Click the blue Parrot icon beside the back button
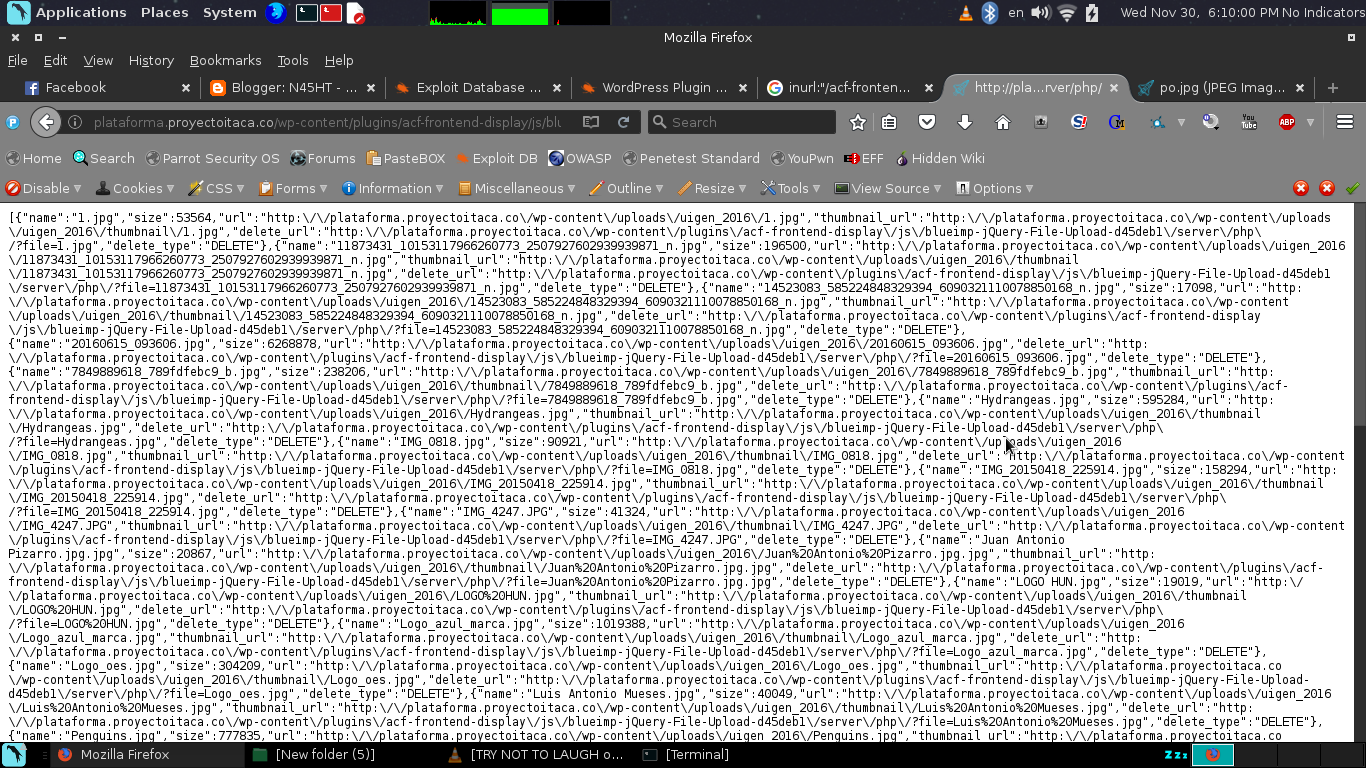This screenshot has height=768, width=1366. tap(12, 121)
